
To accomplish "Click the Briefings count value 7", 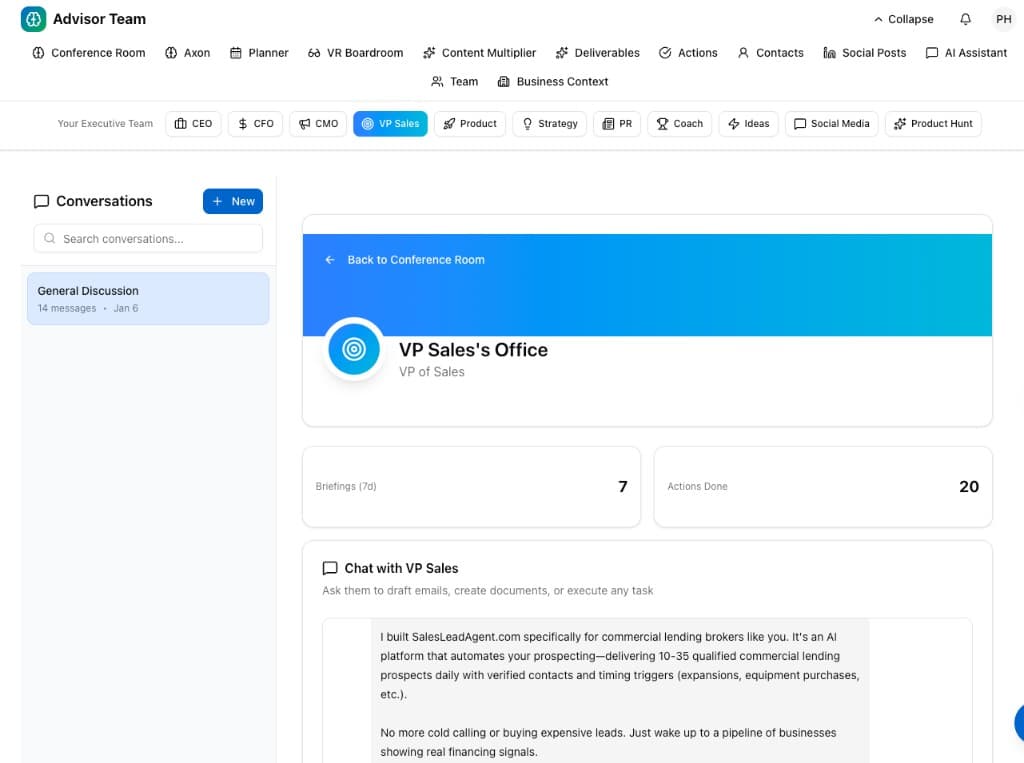I will tap(623, 487).
